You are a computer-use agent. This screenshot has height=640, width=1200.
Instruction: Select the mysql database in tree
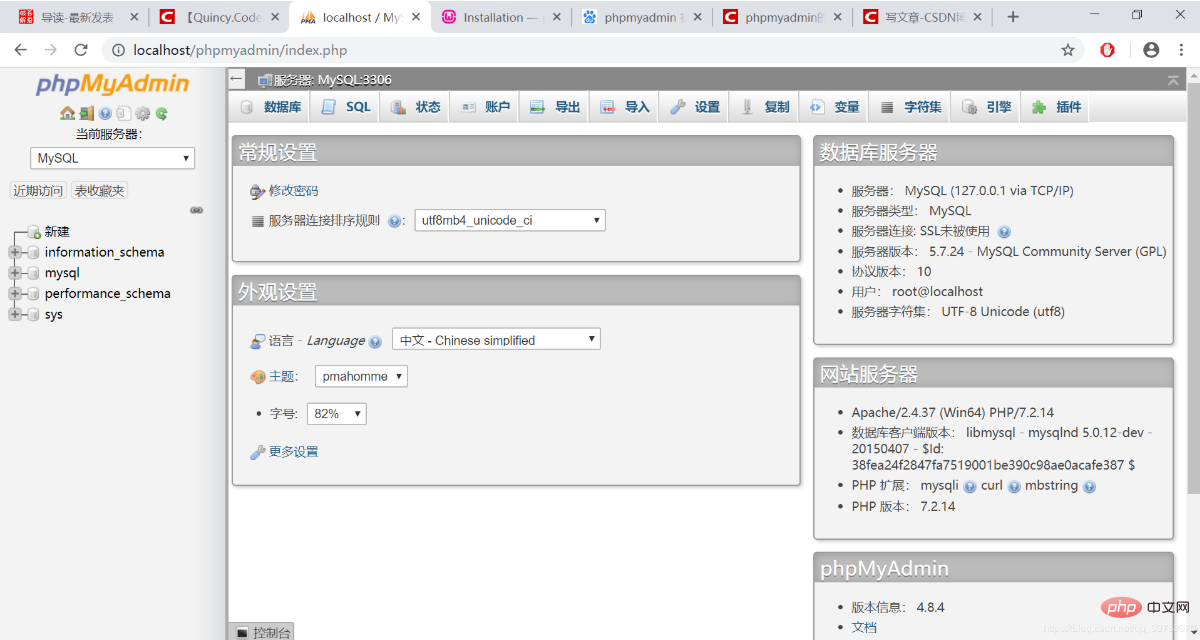click(62, 273)
